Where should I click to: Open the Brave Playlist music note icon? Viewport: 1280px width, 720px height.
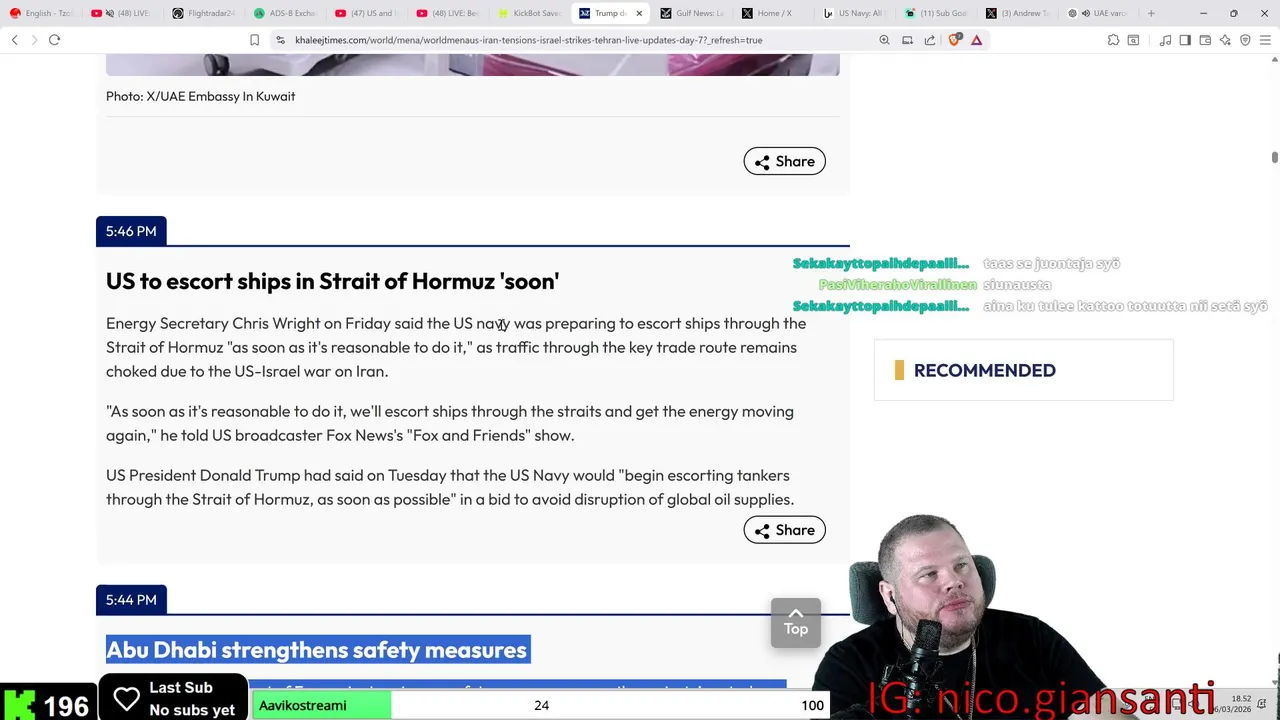click(1165, 40)
